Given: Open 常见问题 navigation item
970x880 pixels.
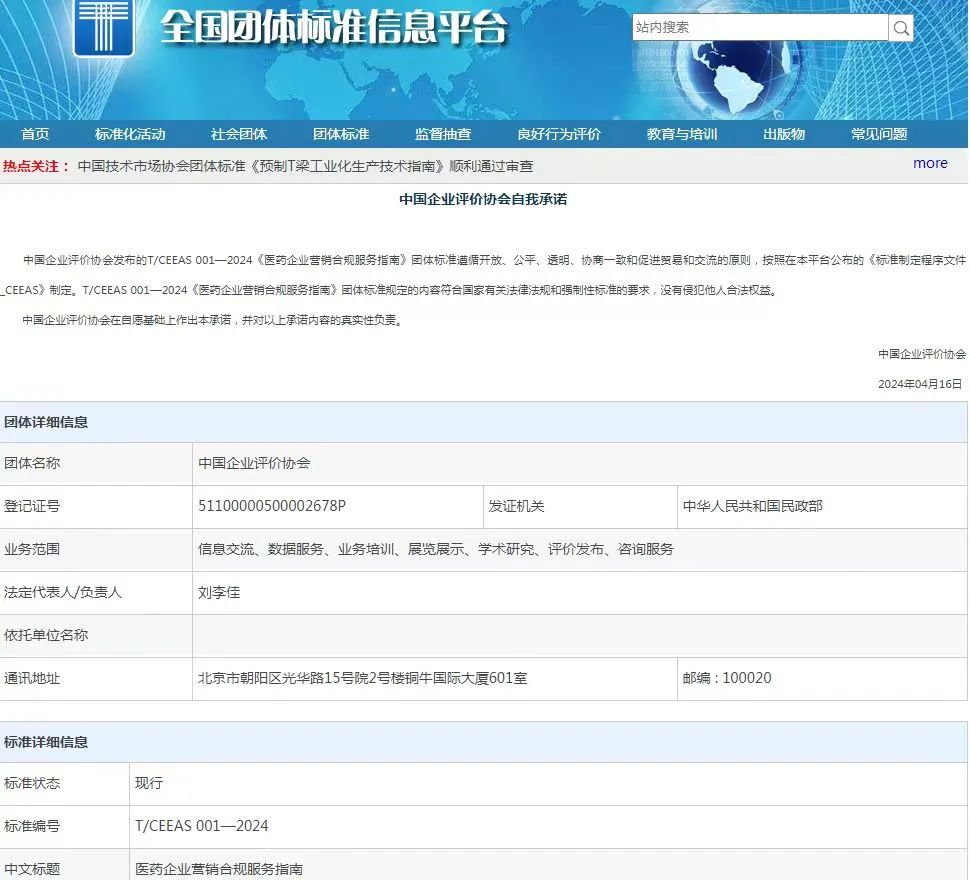Looking at the screenshot, I should pyautogui.click(x=879, y=134).
